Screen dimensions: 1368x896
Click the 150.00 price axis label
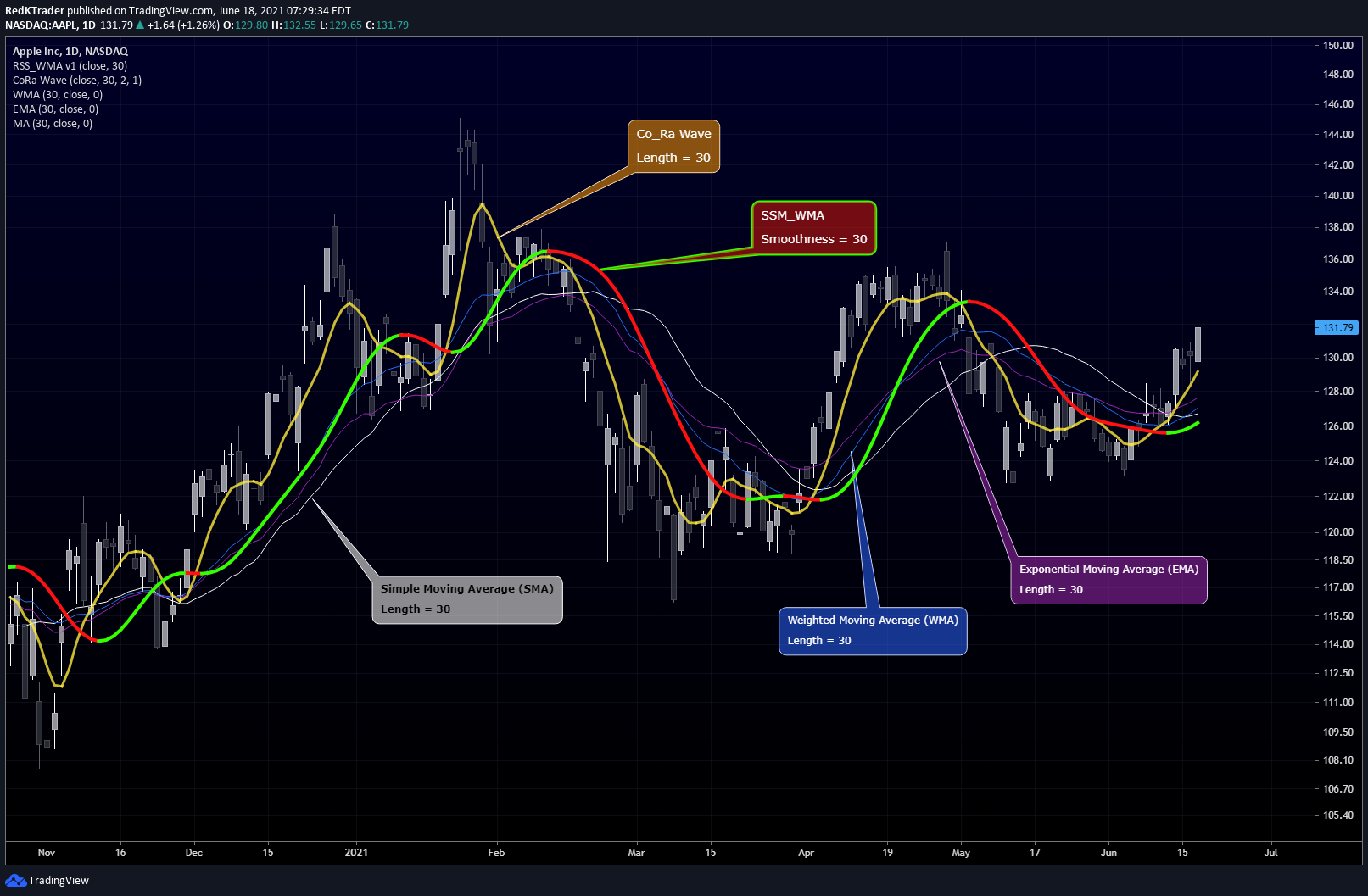coord(1338,46)
